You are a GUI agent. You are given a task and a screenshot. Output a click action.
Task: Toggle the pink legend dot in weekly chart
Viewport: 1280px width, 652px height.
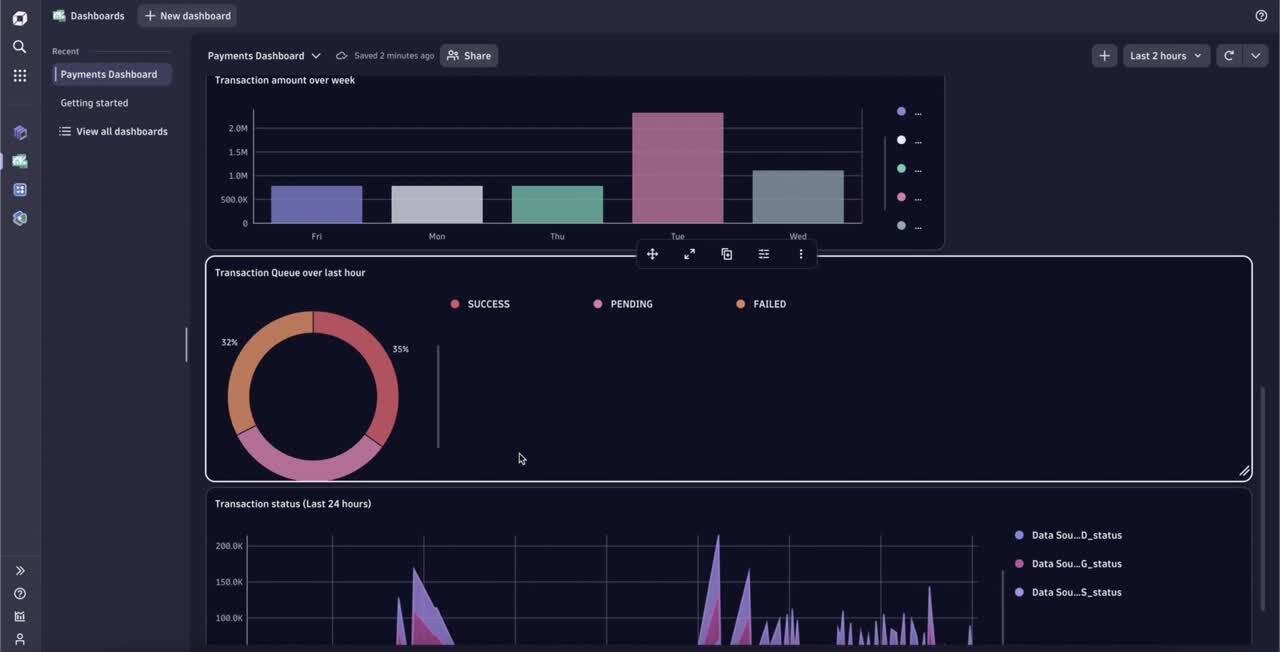[901, 197]
